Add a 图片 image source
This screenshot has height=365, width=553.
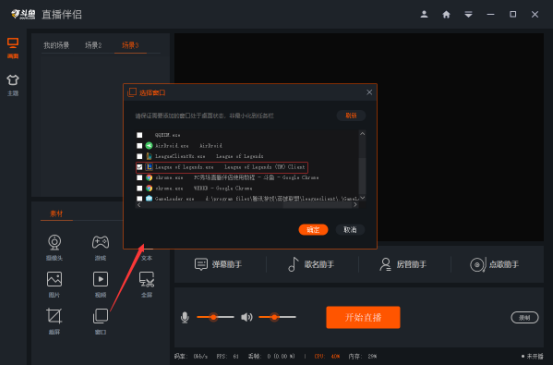54,284
